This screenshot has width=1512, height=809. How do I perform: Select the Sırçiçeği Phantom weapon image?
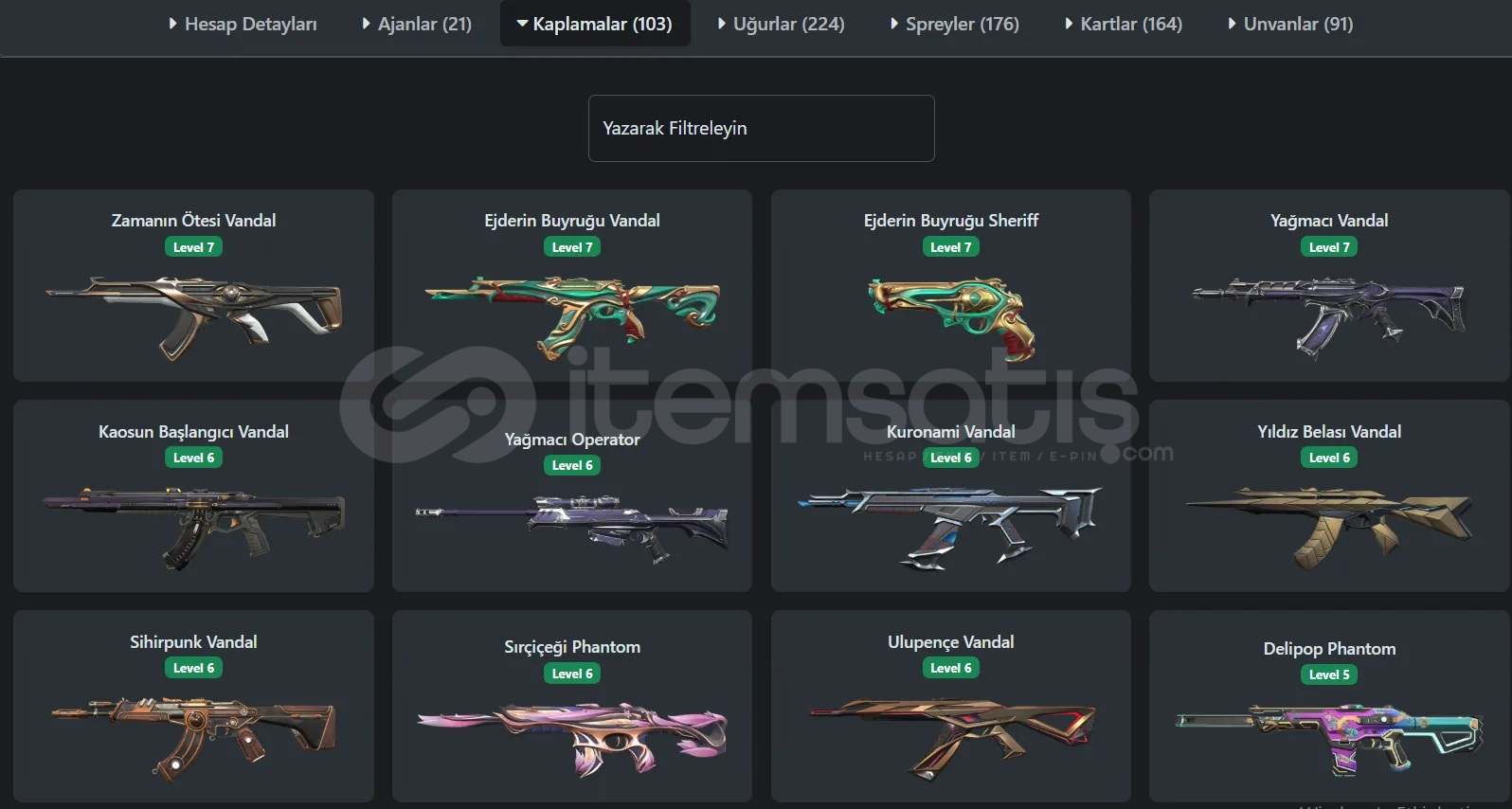tap(572, 739)
